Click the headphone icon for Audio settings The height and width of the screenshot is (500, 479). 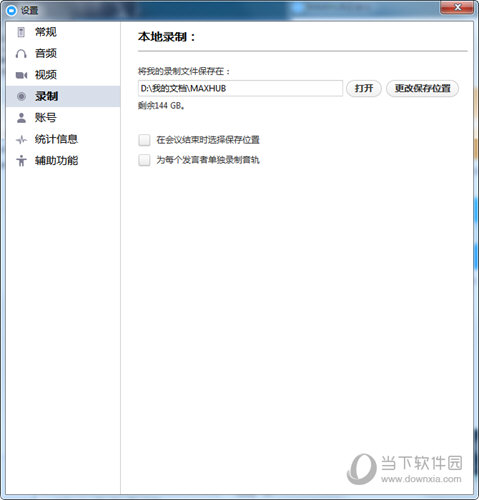click(x=21, y=53)
